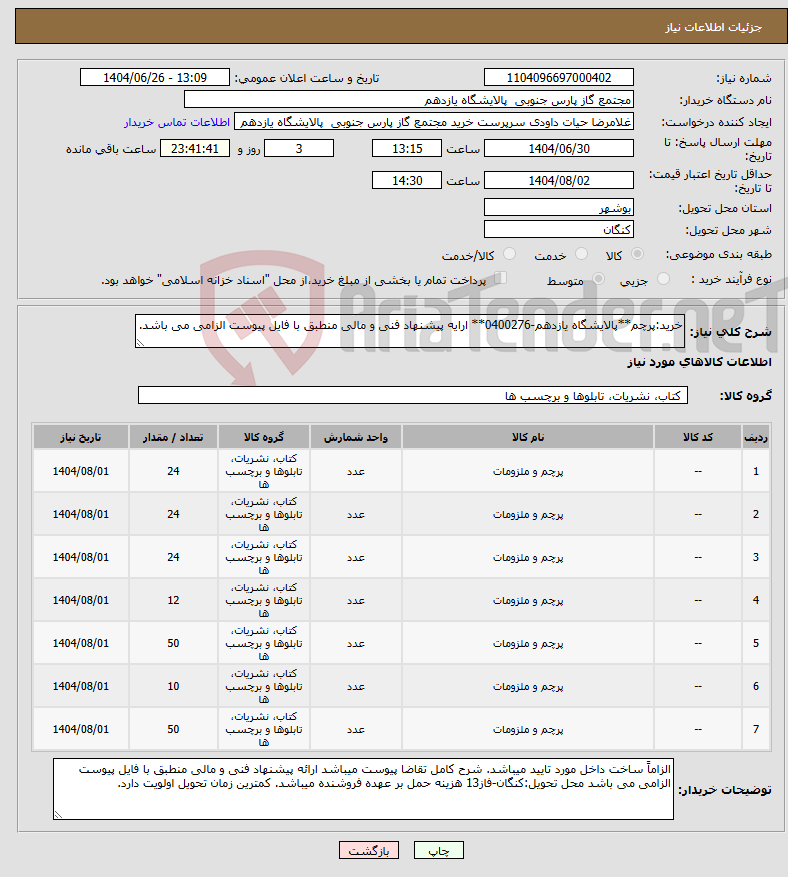Click the remaining days field showing 3
Screen dimensions: 788x877
click(x=299, y=149)
